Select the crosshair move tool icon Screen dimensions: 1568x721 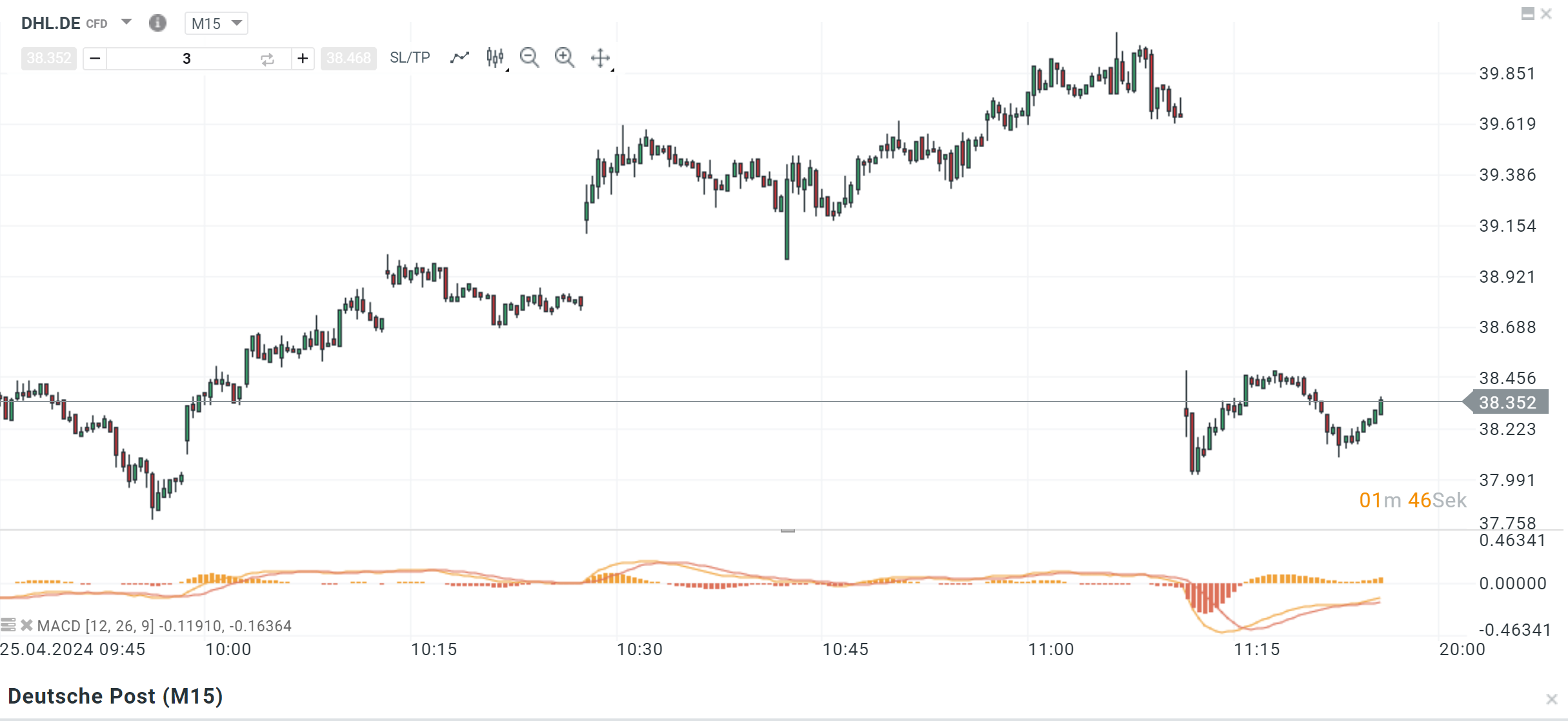pyautogui.click(x=600, y=58)
